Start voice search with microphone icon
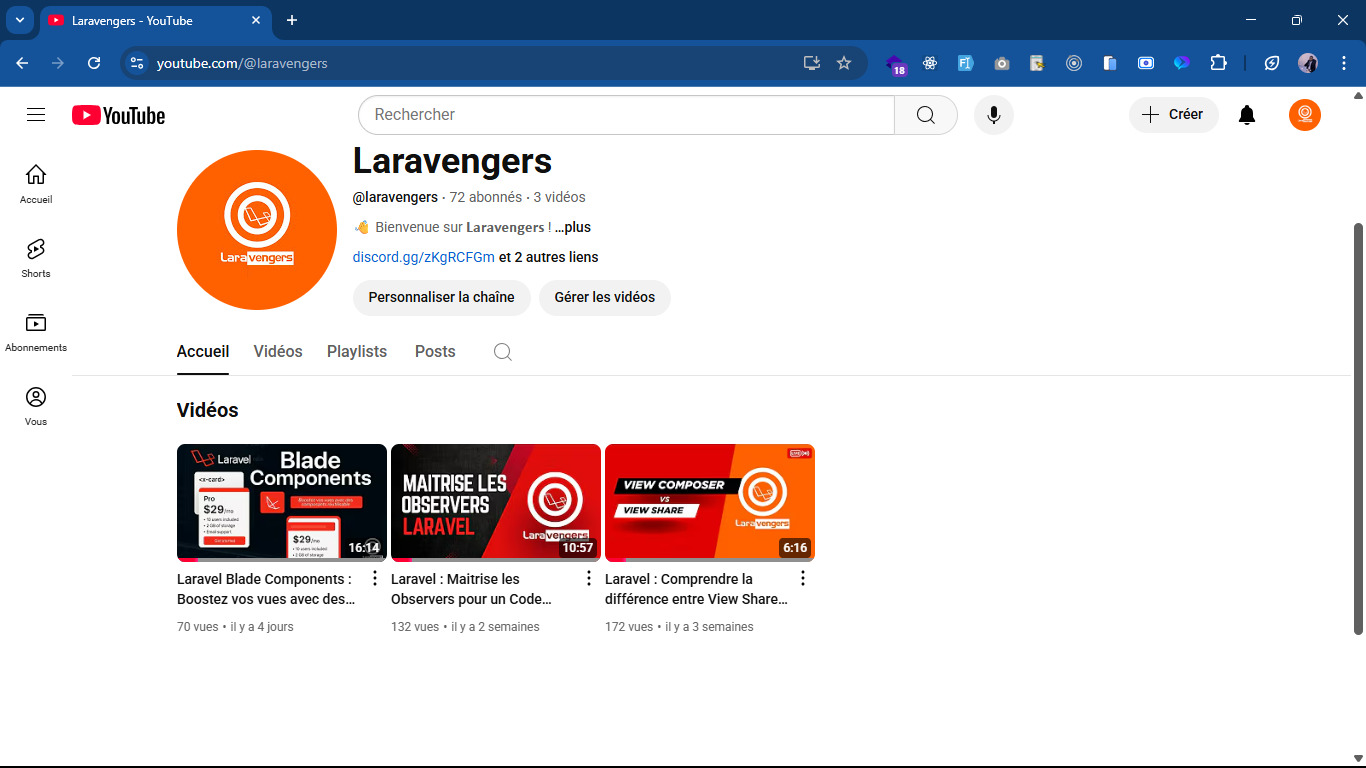1366x768 pixels. pos(994,115)
